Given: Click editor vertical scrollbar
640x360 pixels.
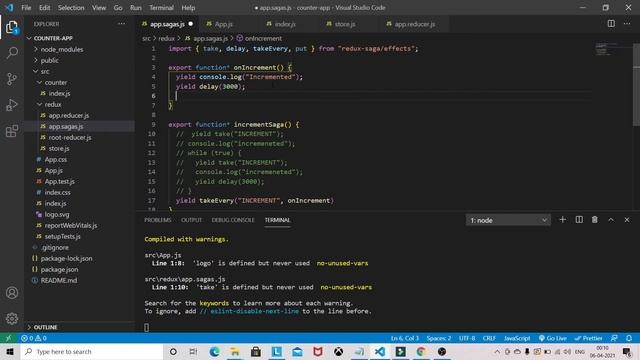Looking at the screenshot, I should coord(636,84).
